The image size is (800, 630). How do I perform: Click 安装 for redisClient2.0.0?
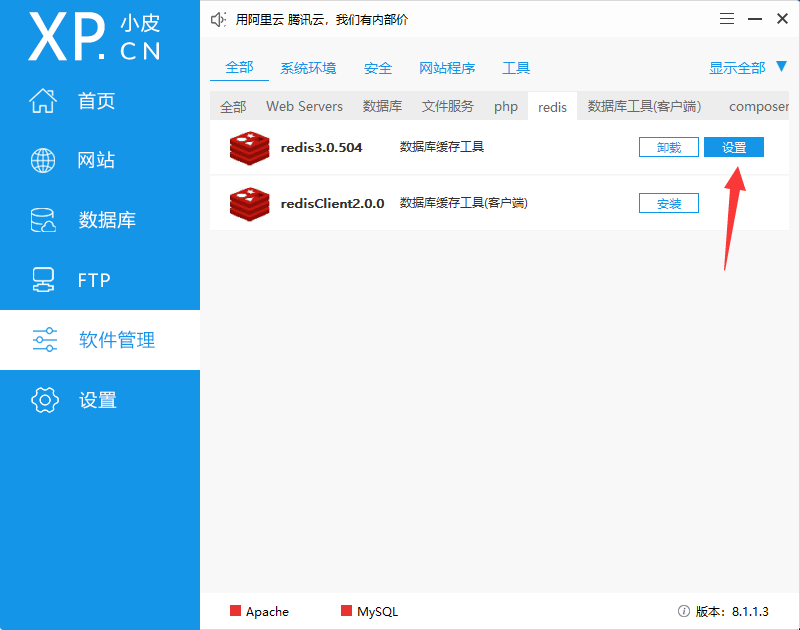(x=669, y=204)
